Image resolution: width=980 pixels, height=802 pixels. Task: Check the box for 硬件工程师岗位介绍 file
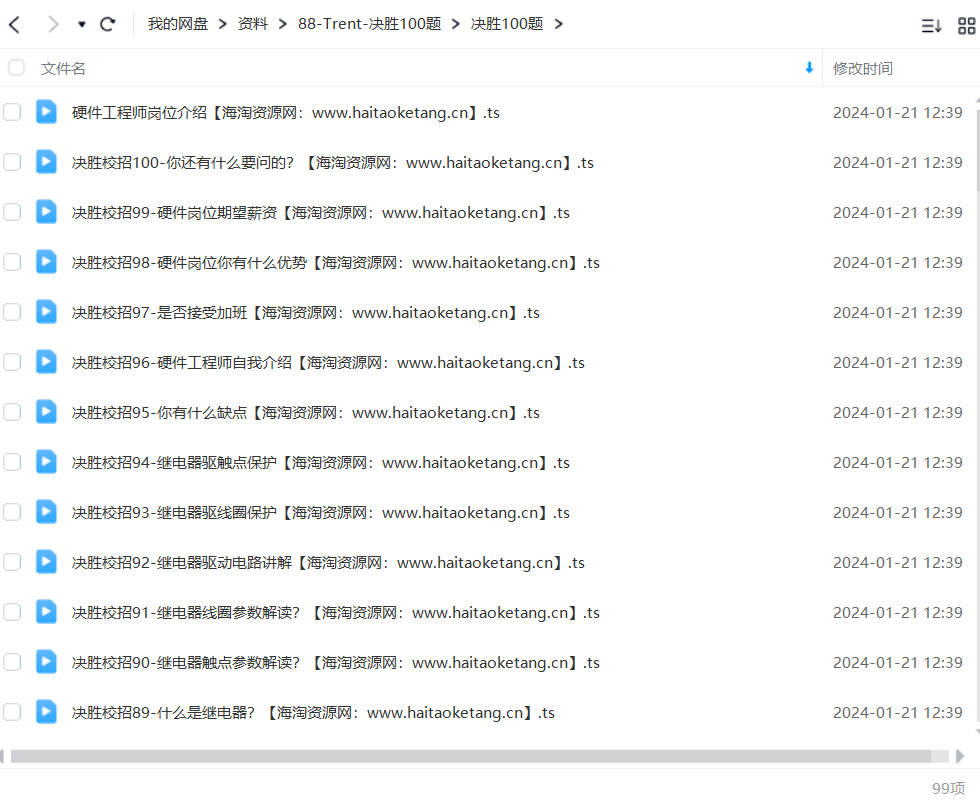tap(12, 113)
